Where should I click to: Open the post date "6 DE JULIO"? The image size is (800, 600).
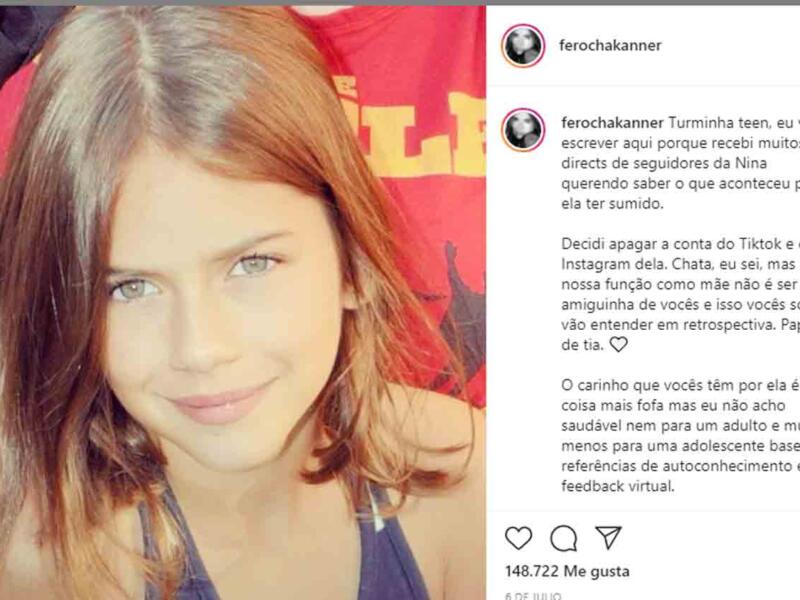(533, 596)
